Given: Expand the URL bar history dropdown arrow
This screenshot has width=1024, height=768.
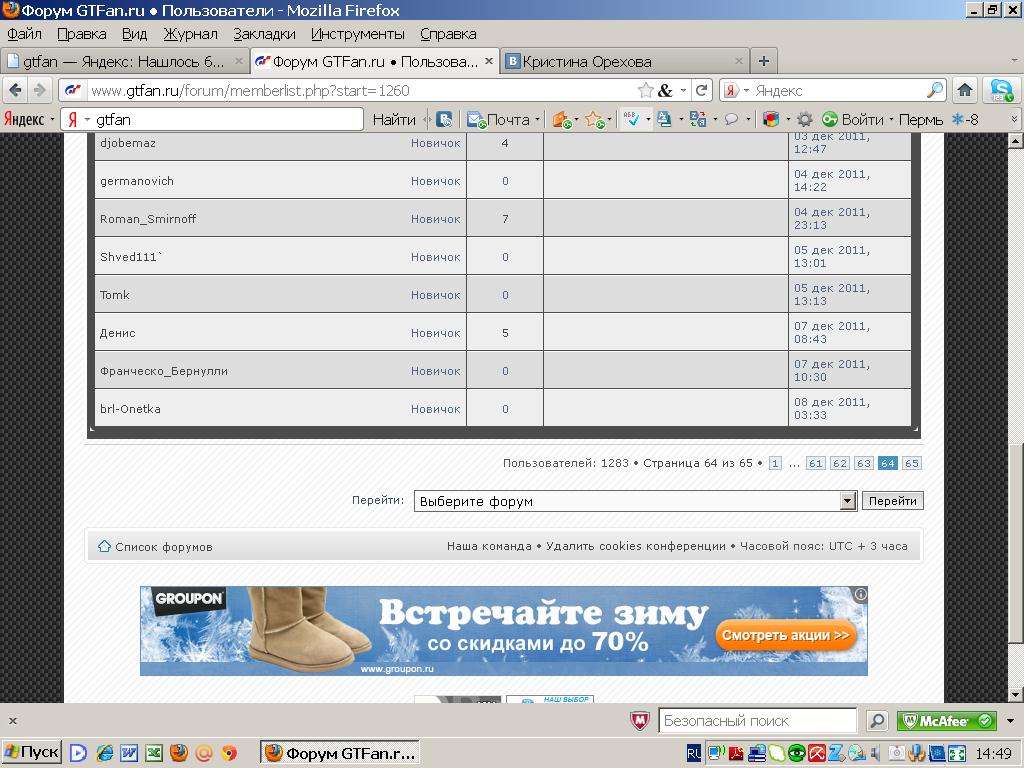Looking at the screenshot, I should [x=683, y=90].
